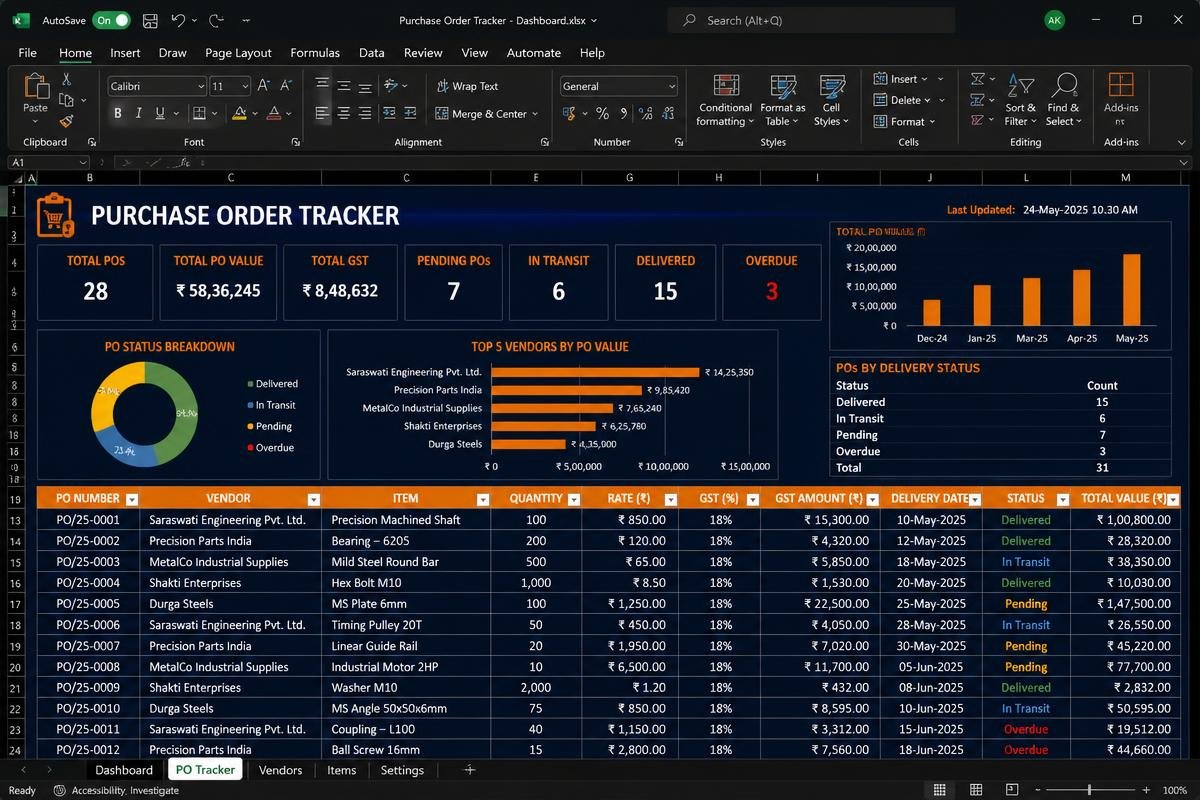Apply the red Font Color swatch
1200x800 pixels.
point(274,114)
